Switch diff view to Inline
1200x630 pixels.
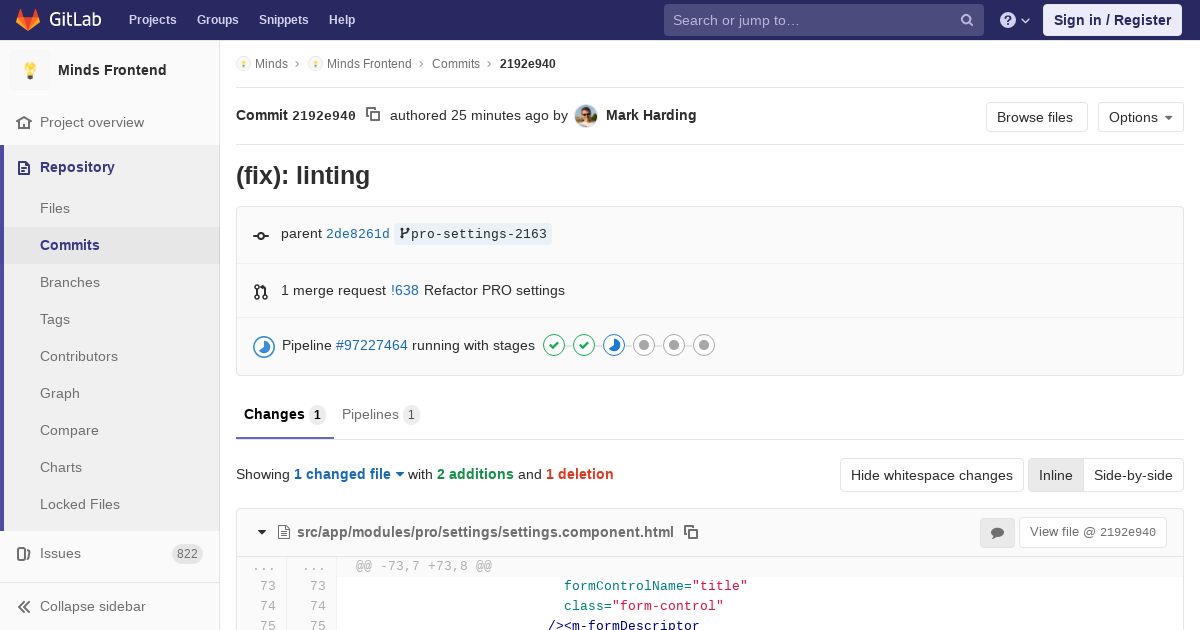(1055, 475)
